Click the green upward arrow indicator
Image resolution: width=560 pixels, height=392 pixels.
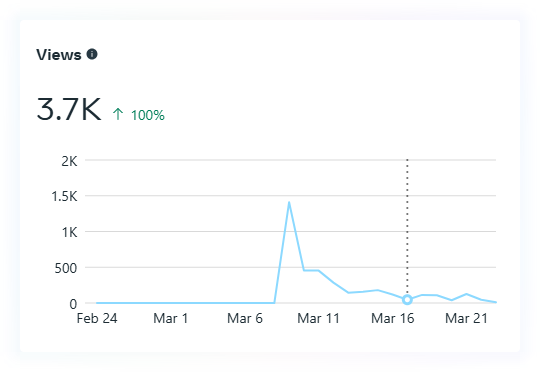118,114
